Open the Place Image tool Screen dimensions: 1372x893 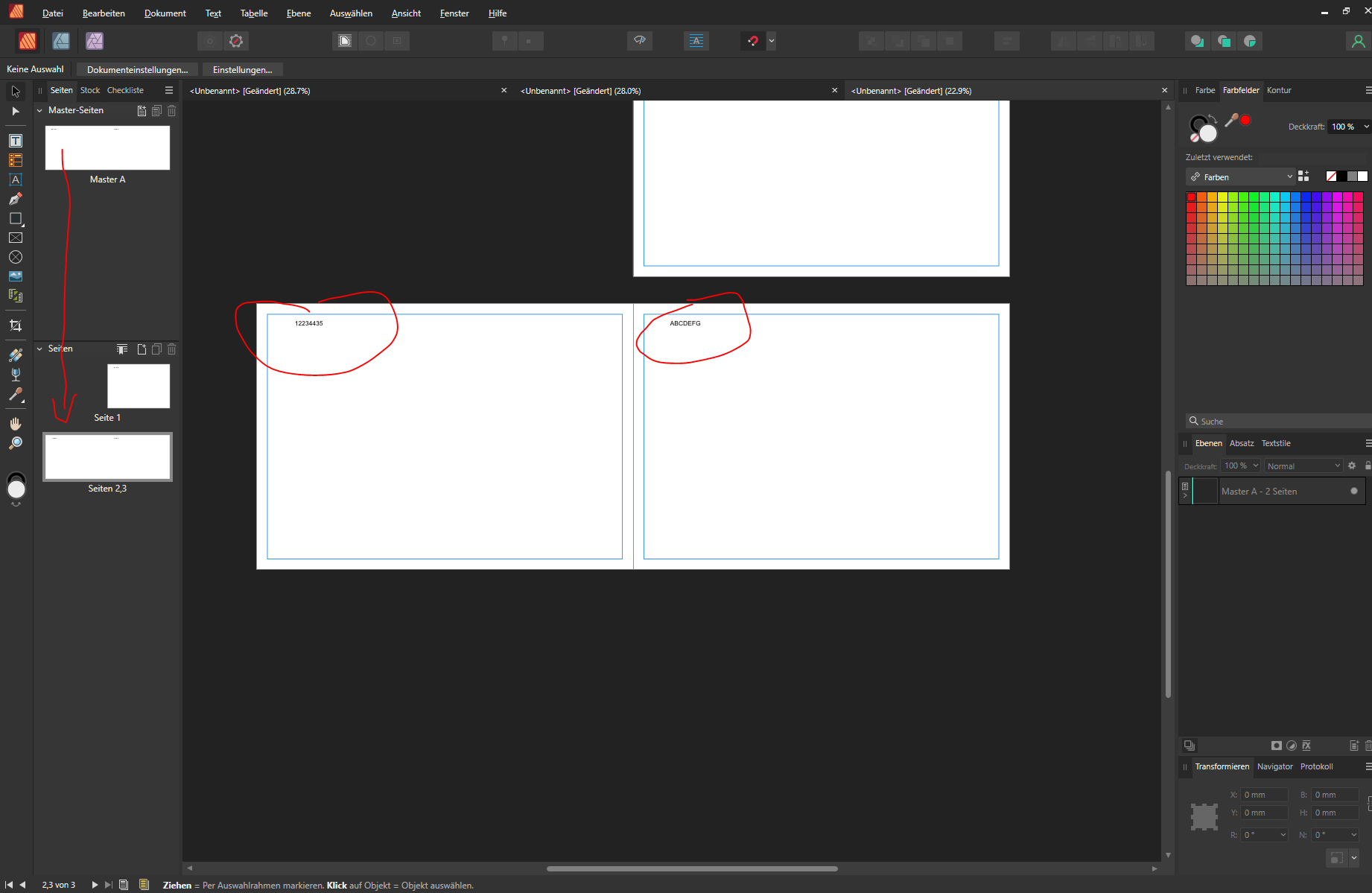click(16, 276)
